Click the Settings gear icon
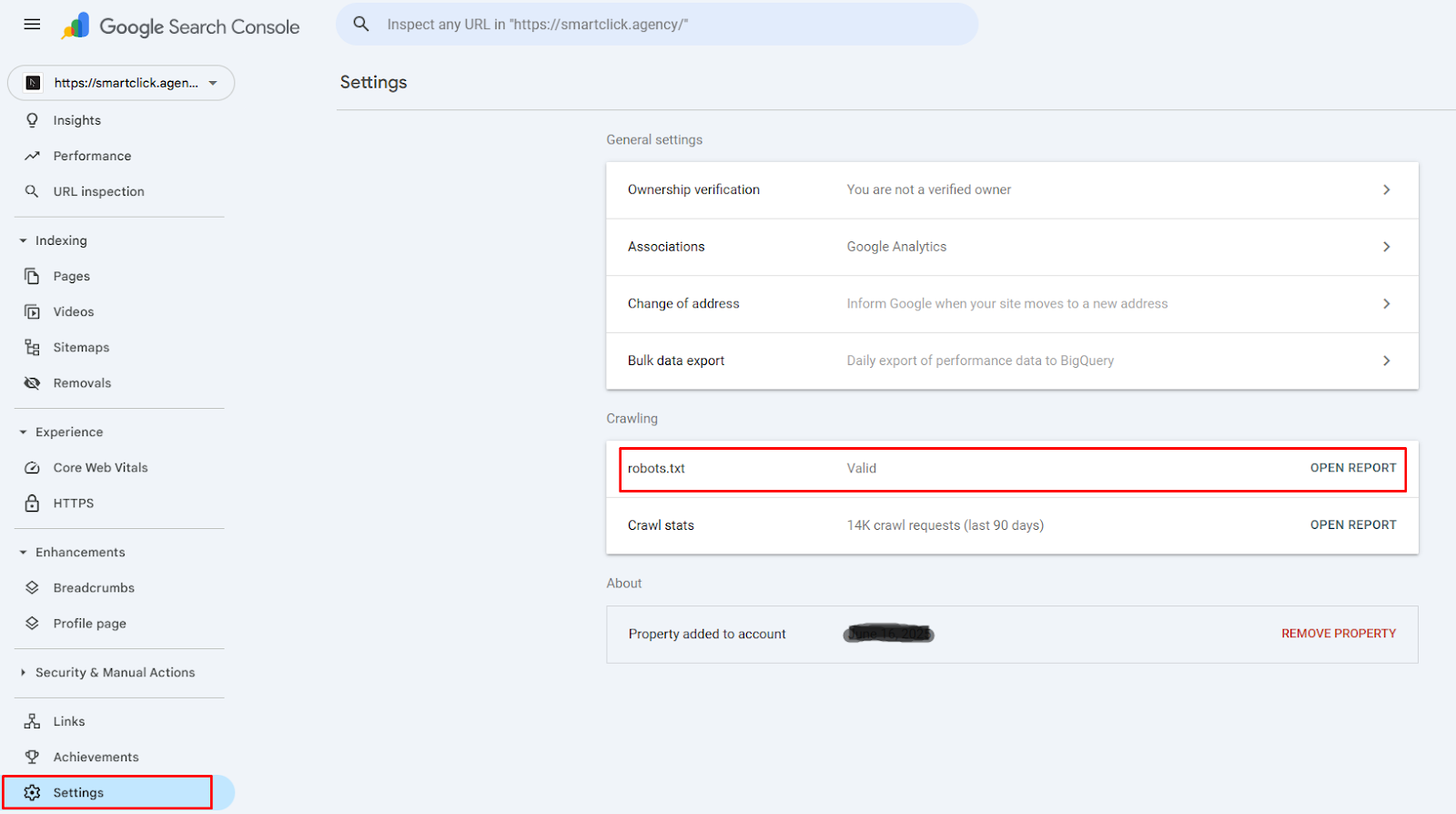Screen dimensions: 1456x814 click(32, 792)
